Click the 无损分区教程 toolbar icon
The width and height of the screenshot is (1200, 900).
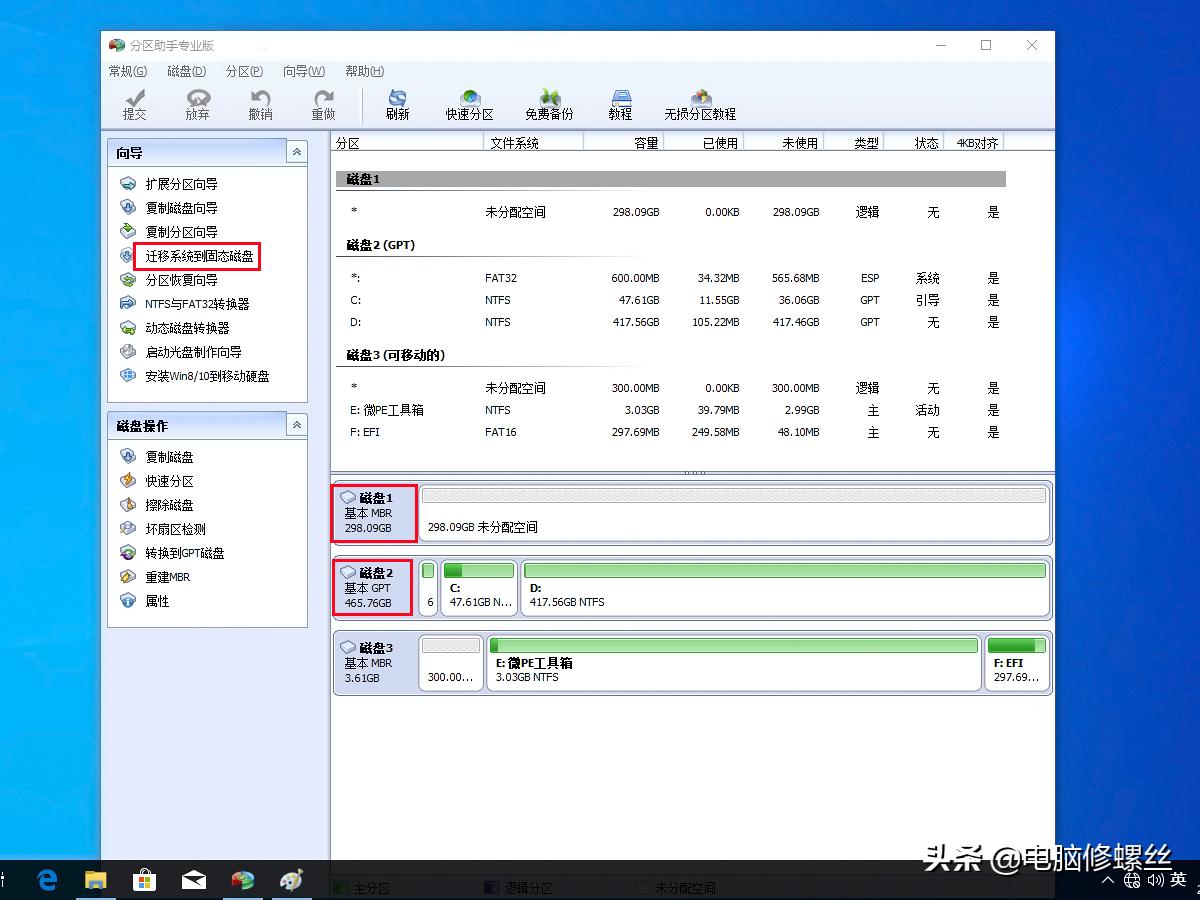point(700,104)
